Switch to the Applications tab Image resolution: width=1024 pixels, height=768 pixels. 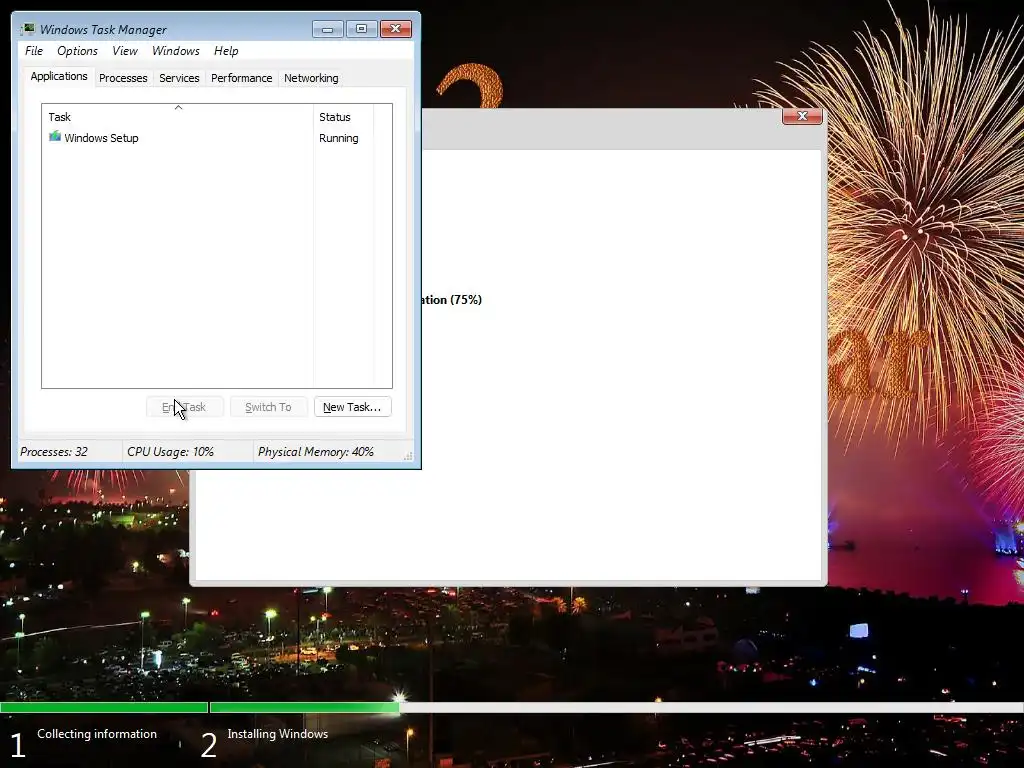(59, 76)
